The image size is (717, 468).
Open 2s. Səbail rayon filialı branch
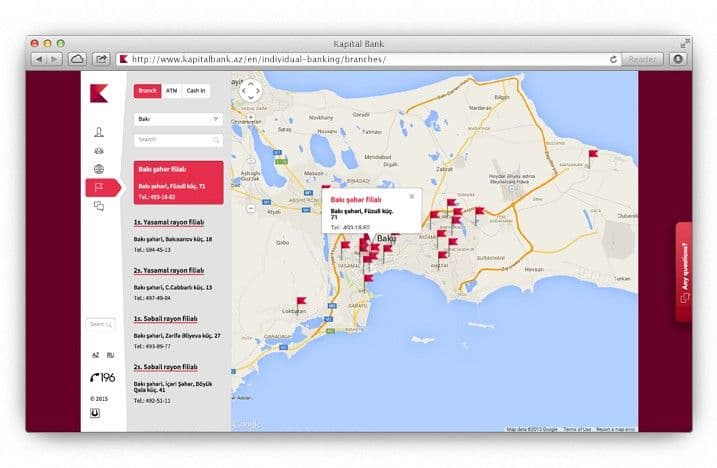click(166, 367)
